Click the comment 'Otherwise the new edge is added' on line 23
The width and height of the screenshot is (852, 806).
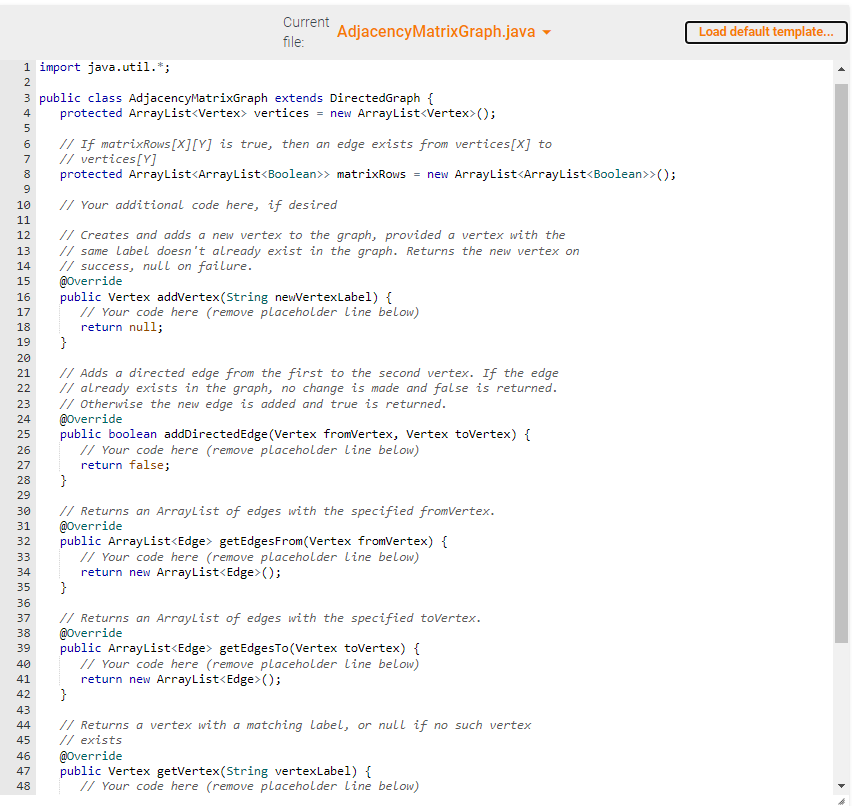(x=253, y=404)
